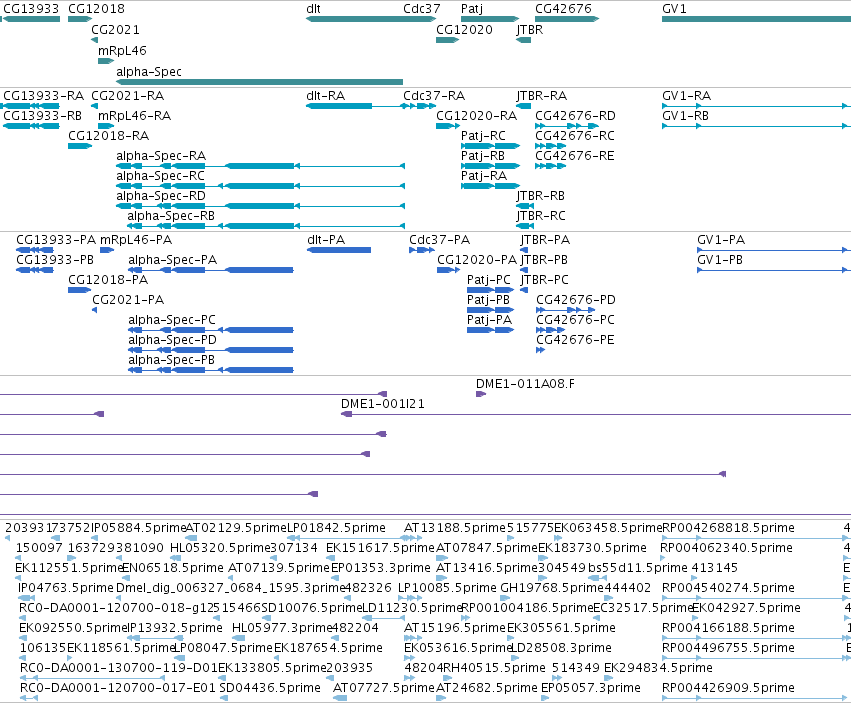Open the Dmel_dig_006327_0684_1595.3prime EST label
851x703 pixels.
point(231,588)
